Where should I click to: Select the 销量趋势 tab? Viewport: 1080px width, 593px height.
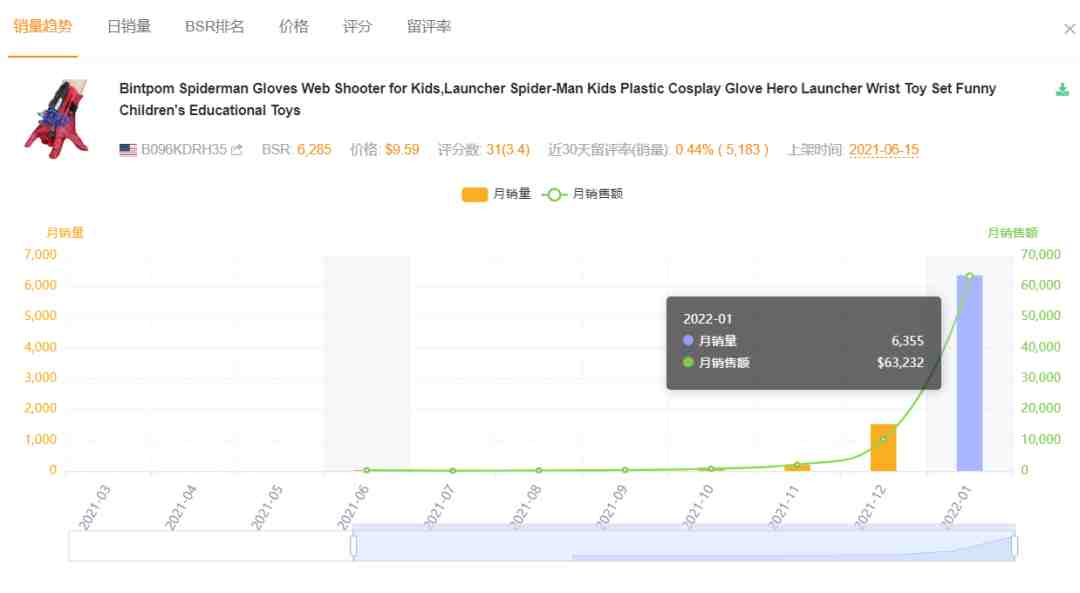pos(43,26)
